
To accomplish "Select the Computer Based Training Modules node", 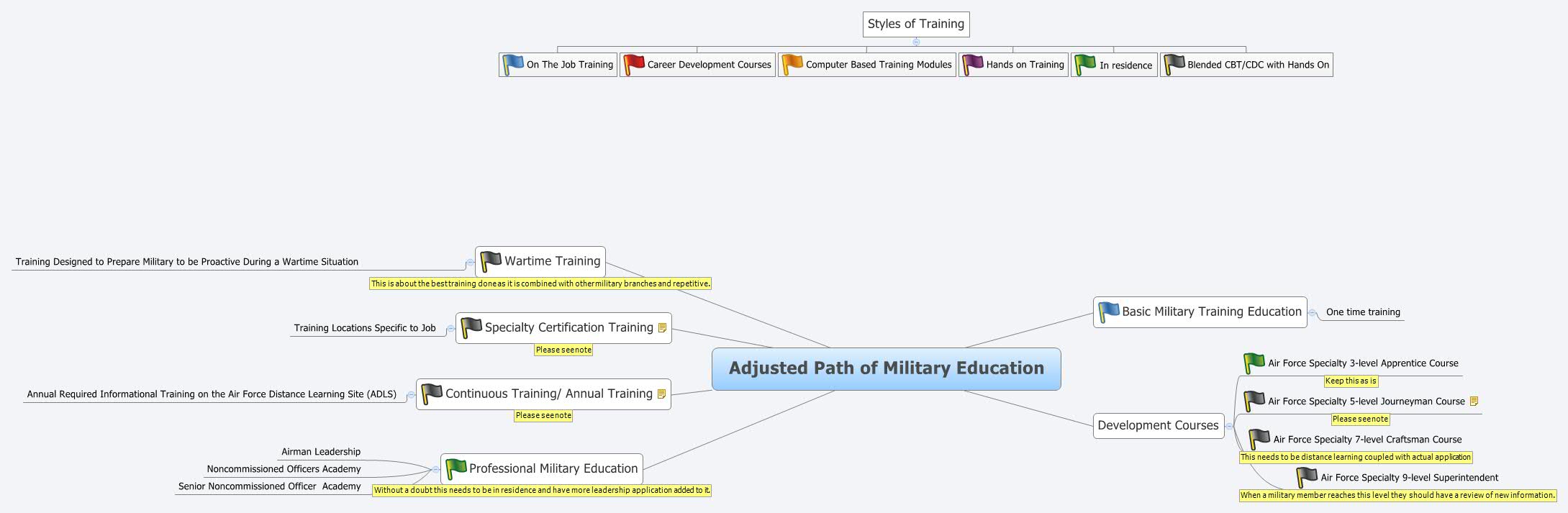I will tap(866, 65).
